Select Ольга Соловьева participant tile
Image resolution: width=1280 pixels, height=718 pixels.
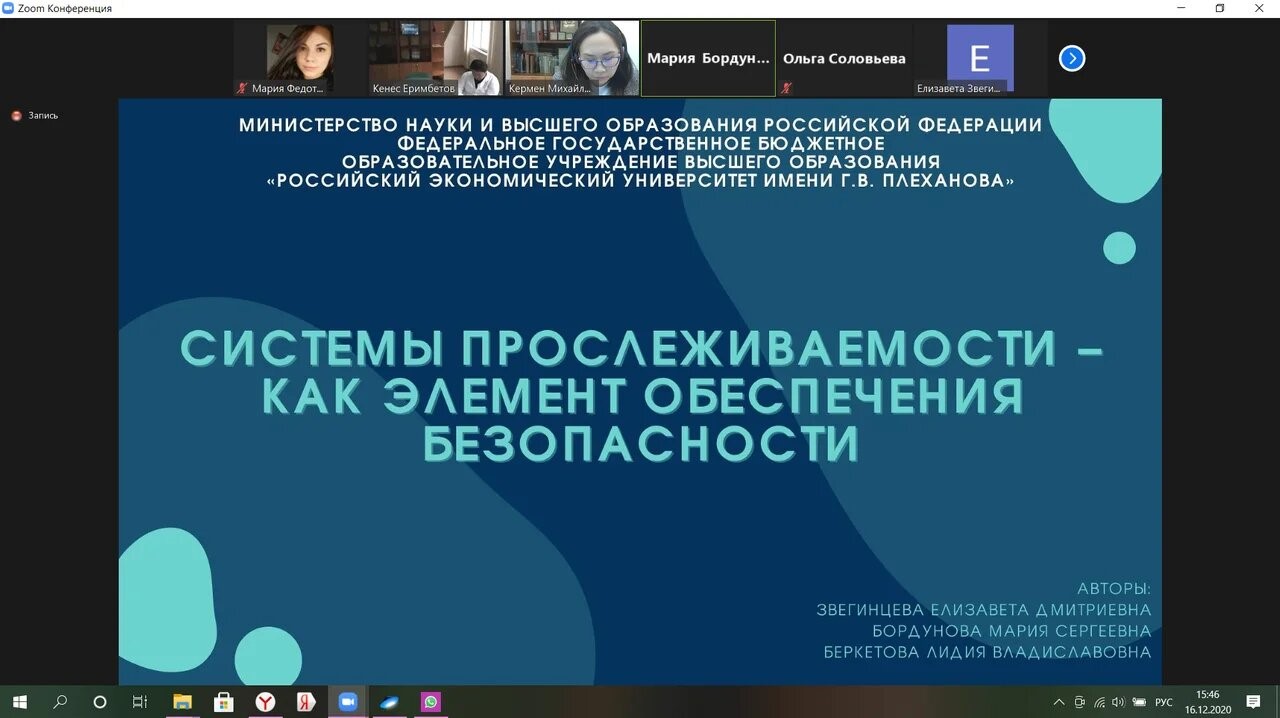[x=843, y=58]
